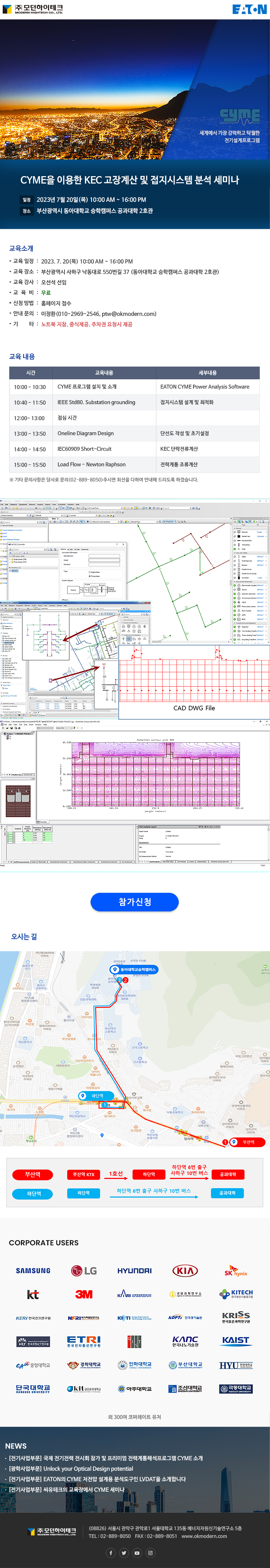Click the 부산역 KTX route pill
Viewport: 270px width, 1568px height.
84,1174
